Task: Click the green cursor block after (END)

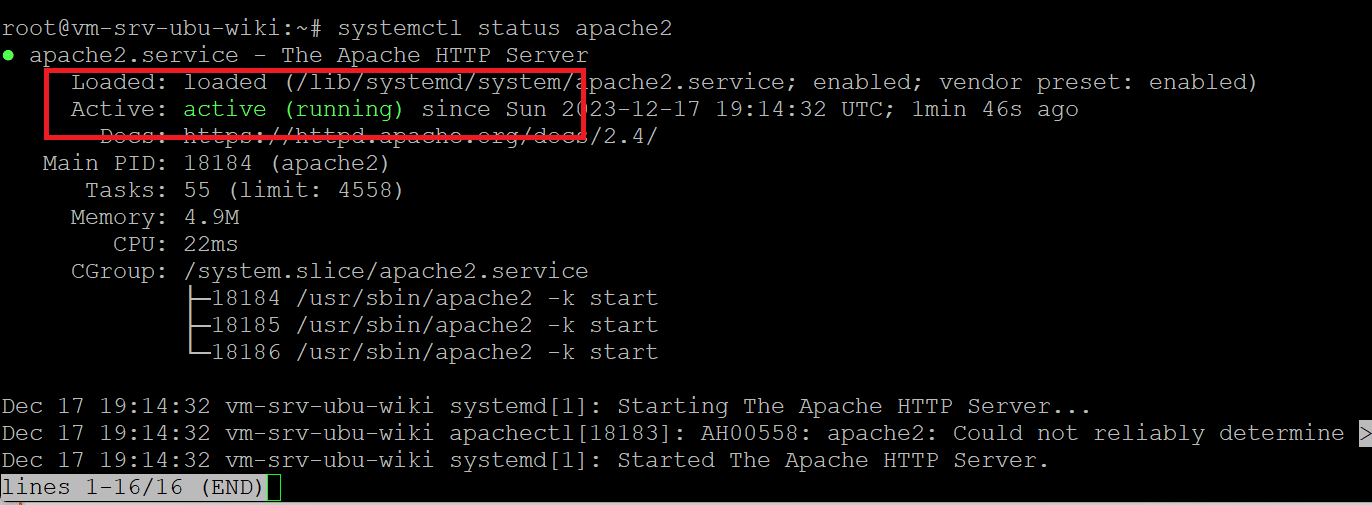Action: (x=274, y=488)
